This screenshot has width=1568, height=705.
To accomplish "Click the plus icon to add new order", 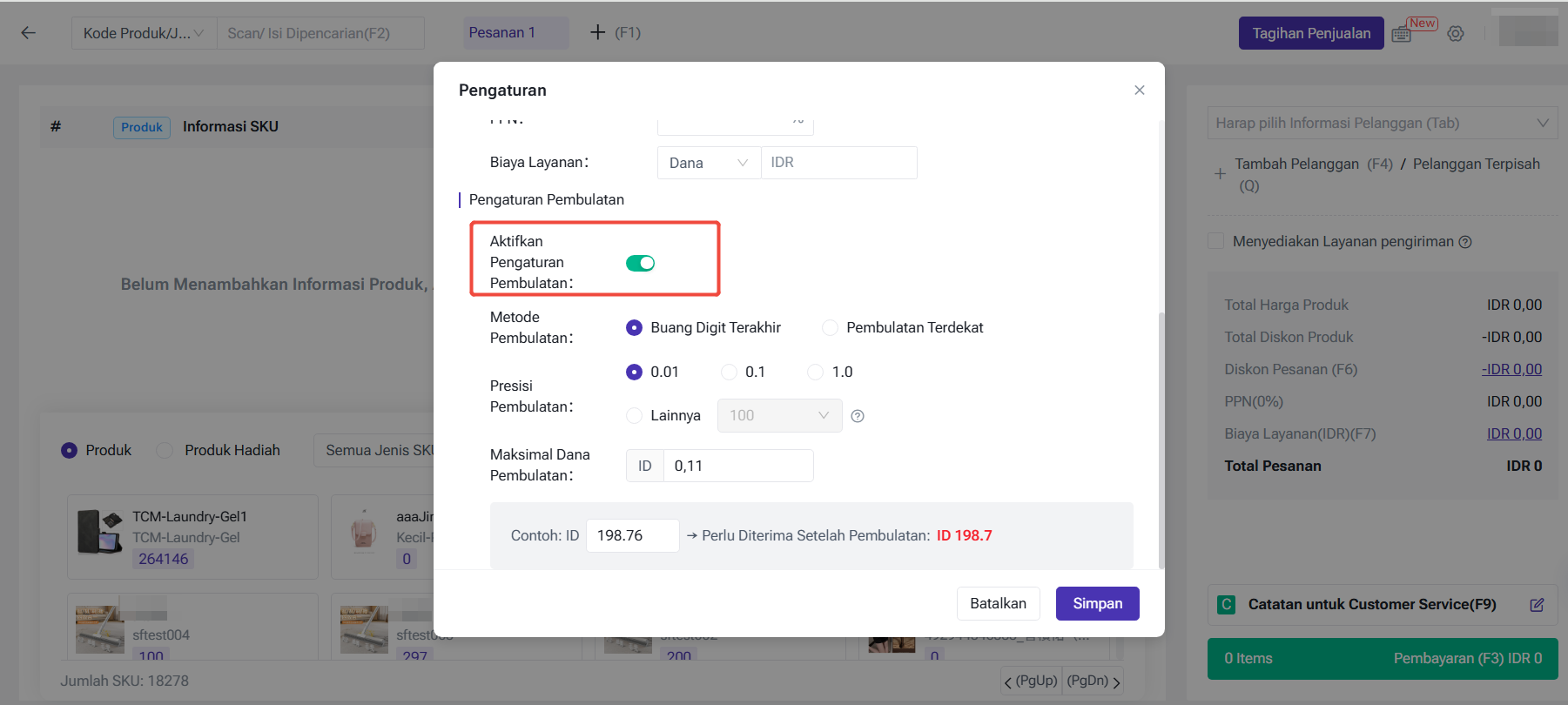I will 597,32.
